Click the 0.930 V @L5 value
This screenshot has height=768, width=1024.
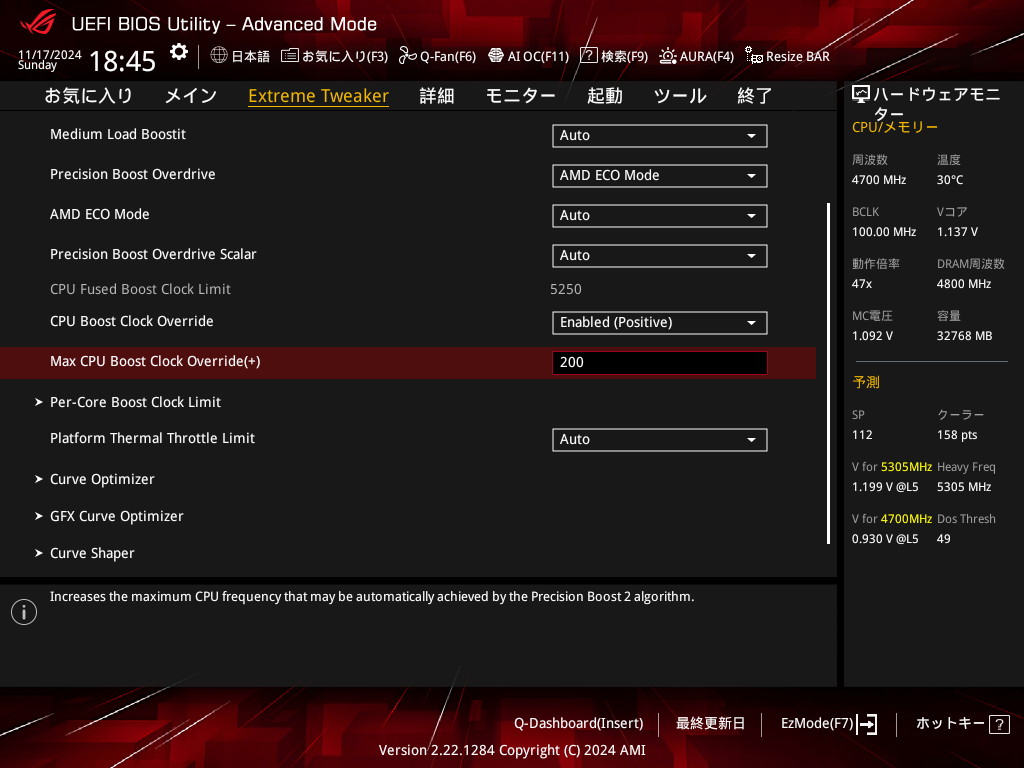tap(885, 539)
